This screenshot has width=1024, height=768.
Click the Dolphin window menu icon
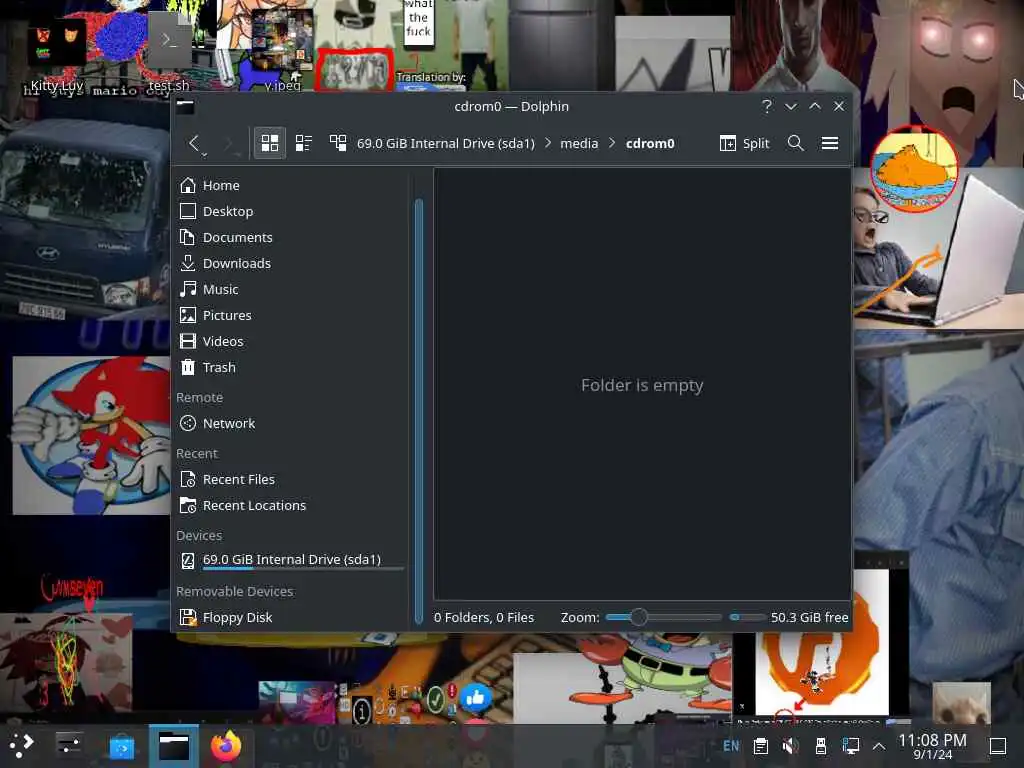(x=185, y=106)
